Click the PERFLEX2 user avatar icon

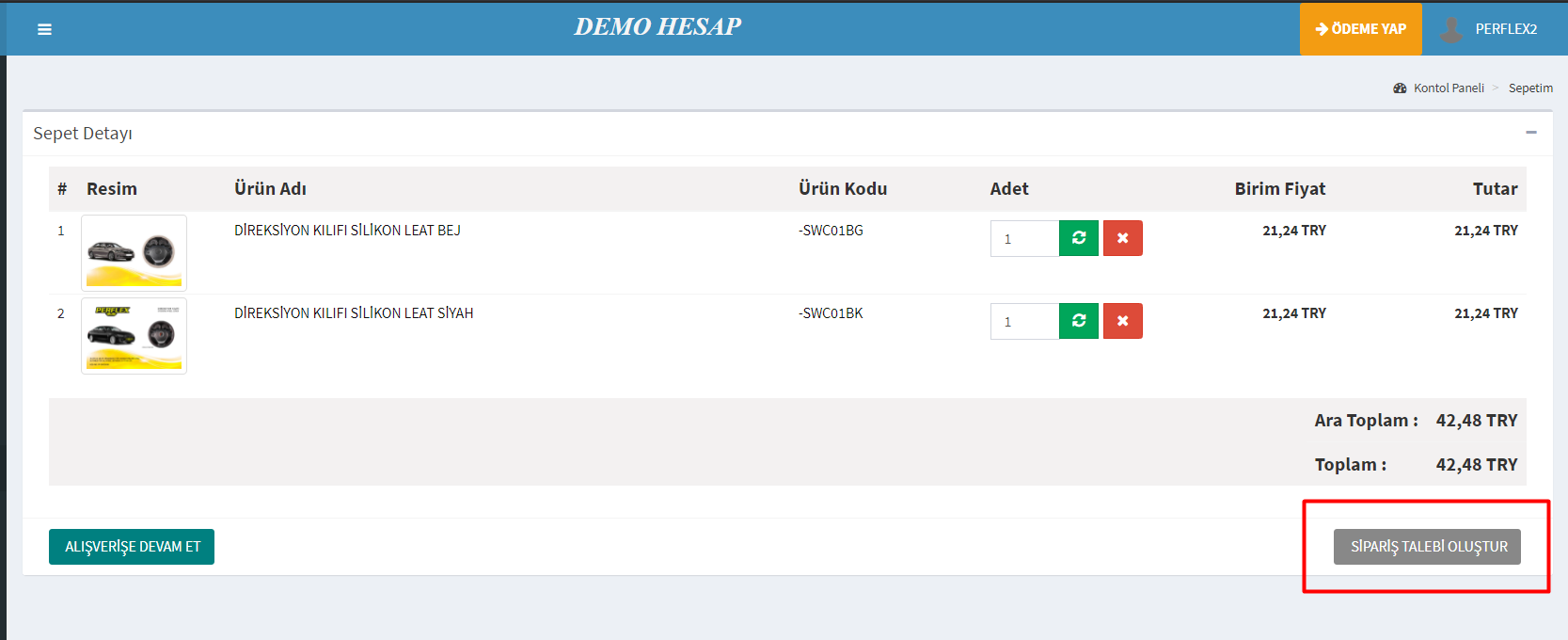(1451, 29)
